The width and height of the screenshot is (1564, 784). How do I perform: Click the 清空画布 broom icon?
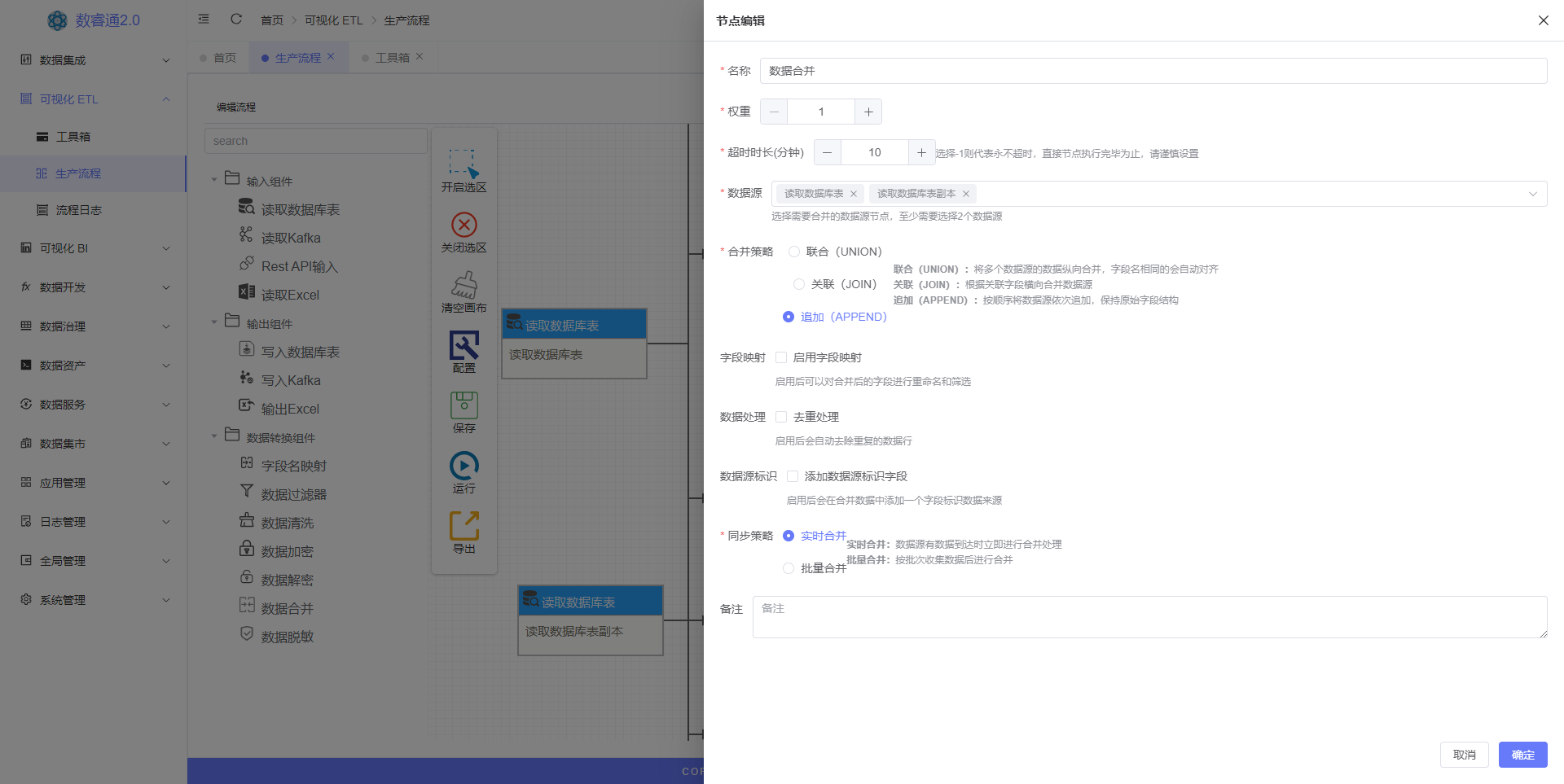tap(463, 285)
